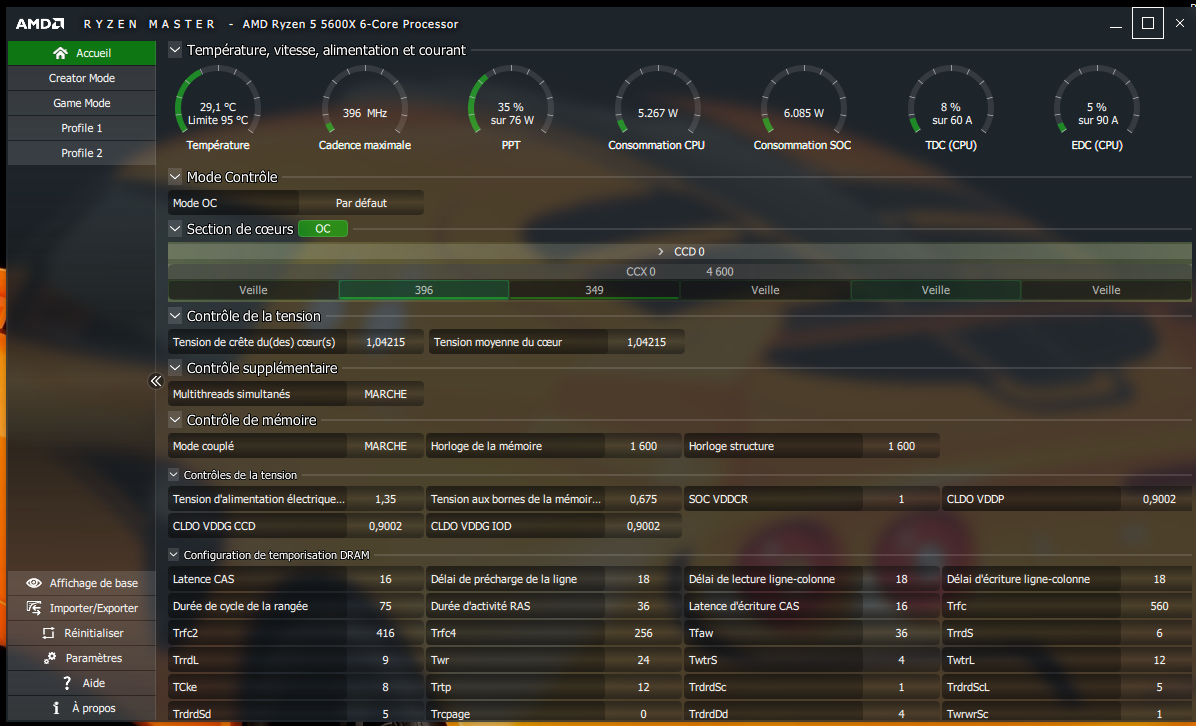Open Paramètres
1196x726 pixels.
[x=82, y=657]
